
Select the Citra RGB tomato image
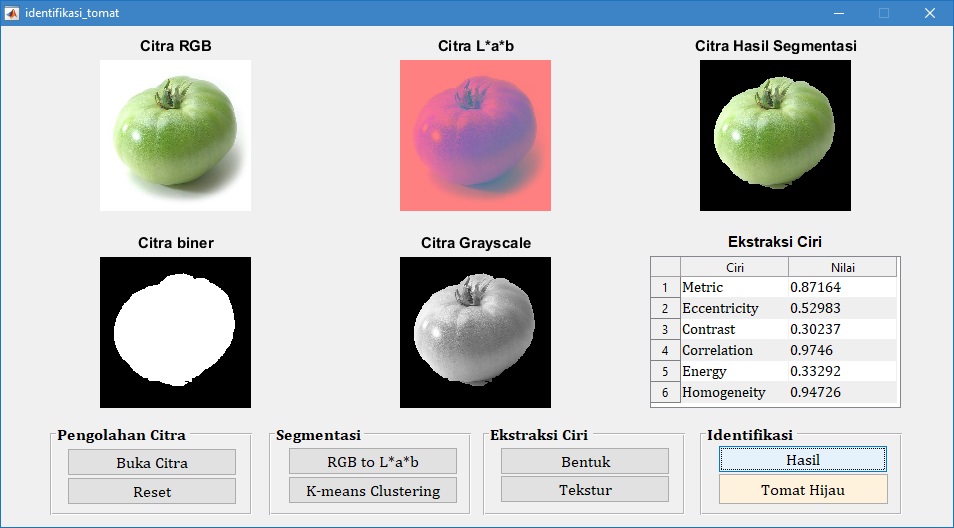click(x=175, y=135)
